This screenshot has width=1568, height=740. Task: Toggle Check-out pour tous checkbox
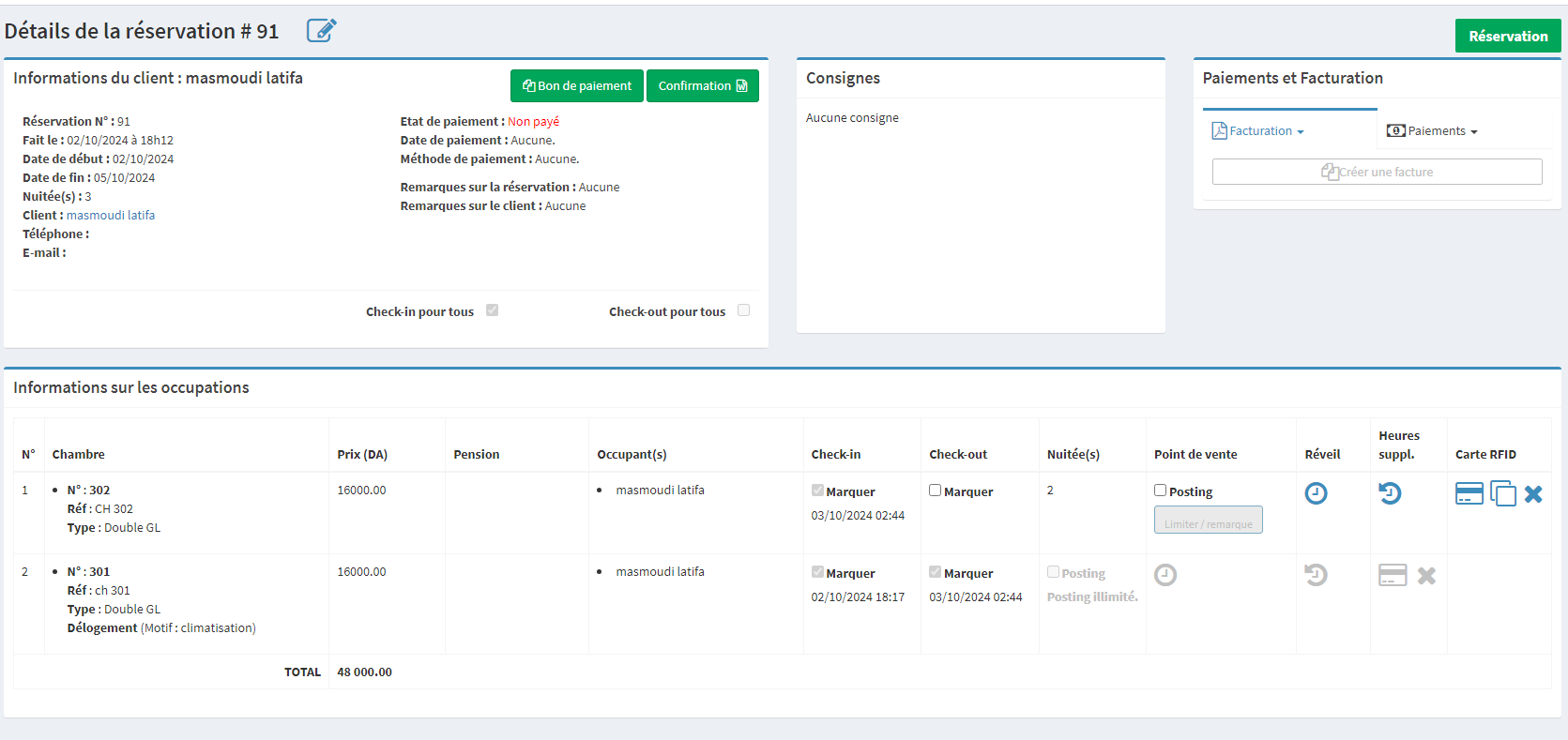(x=743, y=310)
